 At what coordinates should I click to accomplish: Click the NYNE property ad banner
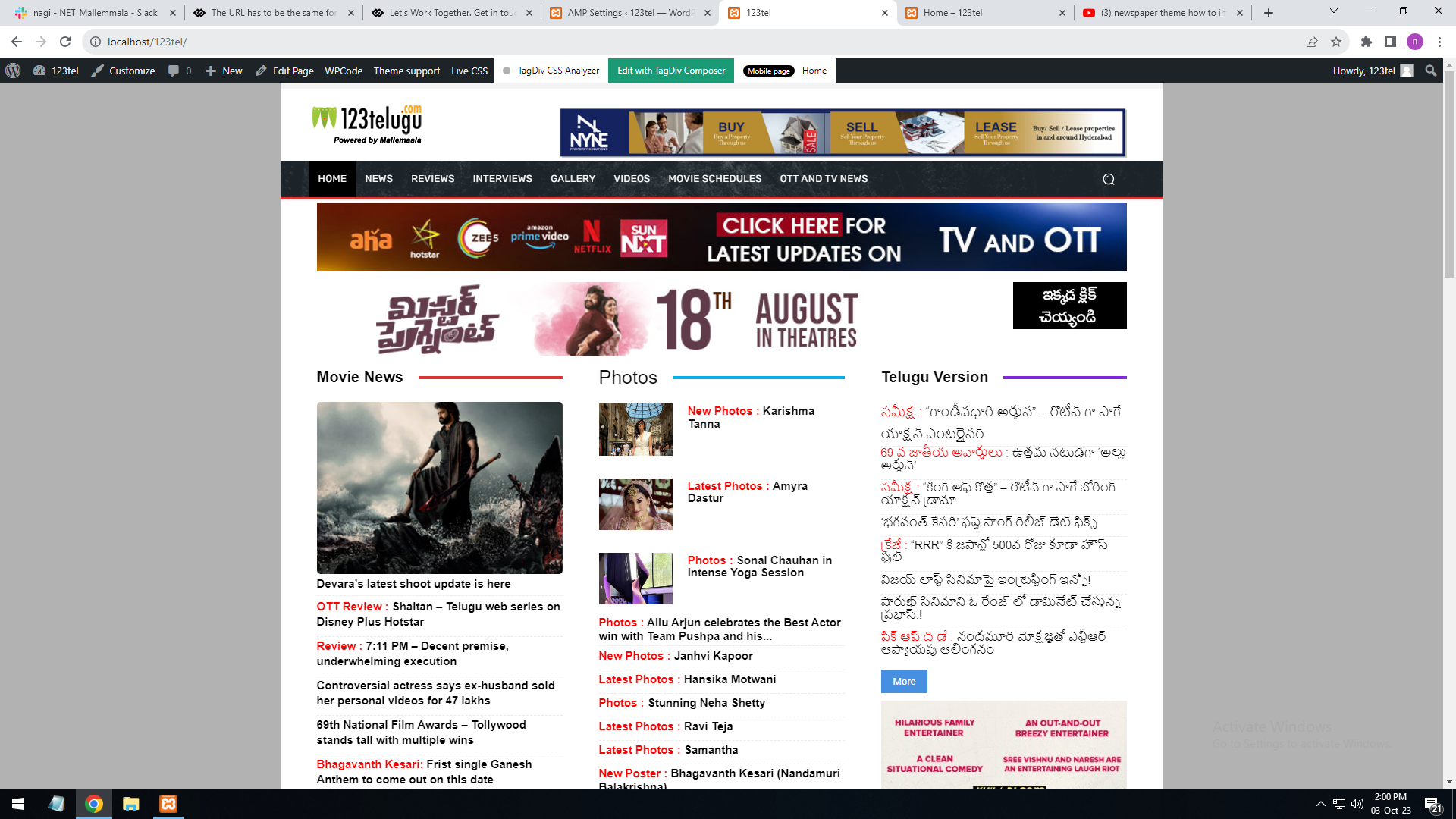click(843, 133)
